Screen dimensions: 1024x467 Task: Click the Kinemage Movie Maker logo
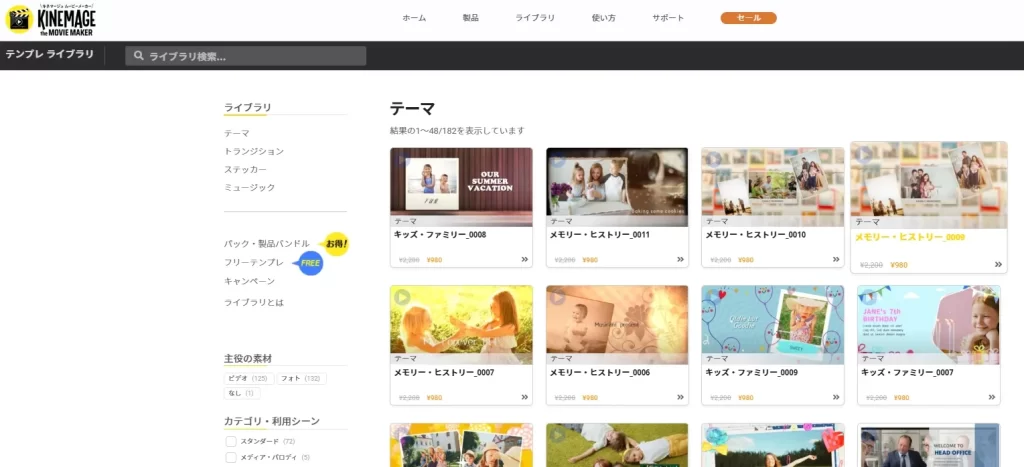[50, 20]
